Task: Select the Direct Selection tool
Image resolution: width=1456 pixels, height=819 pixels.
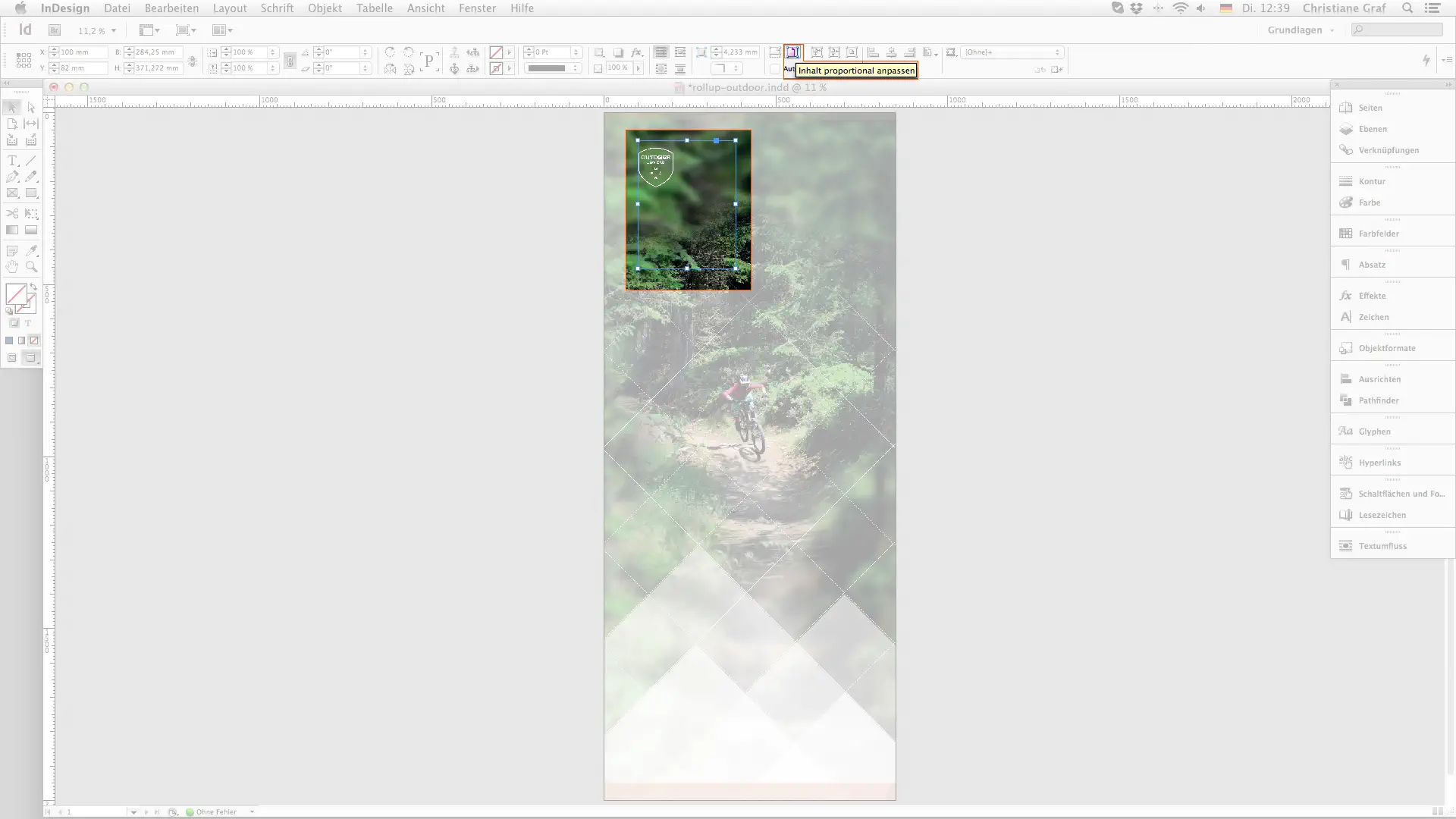Action: tap(31, 108)
